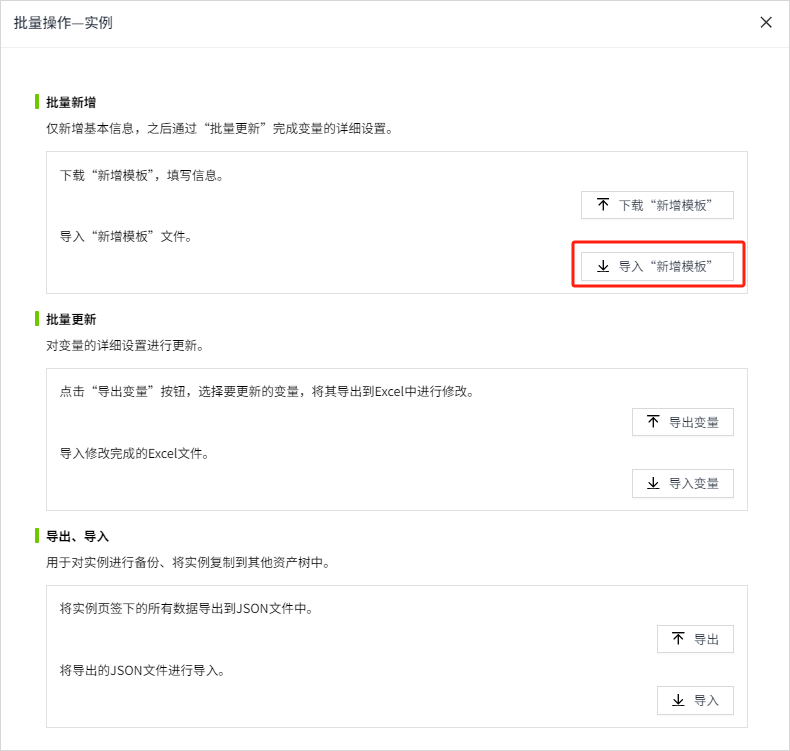Import the filled 新增模板 file
The height and width of the screenshot is (751, 790).
(x=657, y=266)
